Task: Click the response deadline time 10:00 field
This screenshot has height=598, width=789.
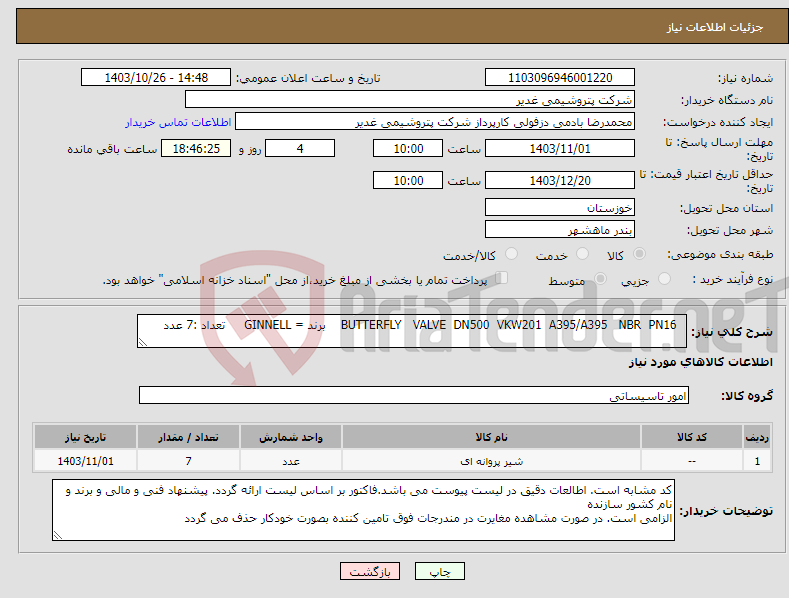Action: tap(408, 148)
